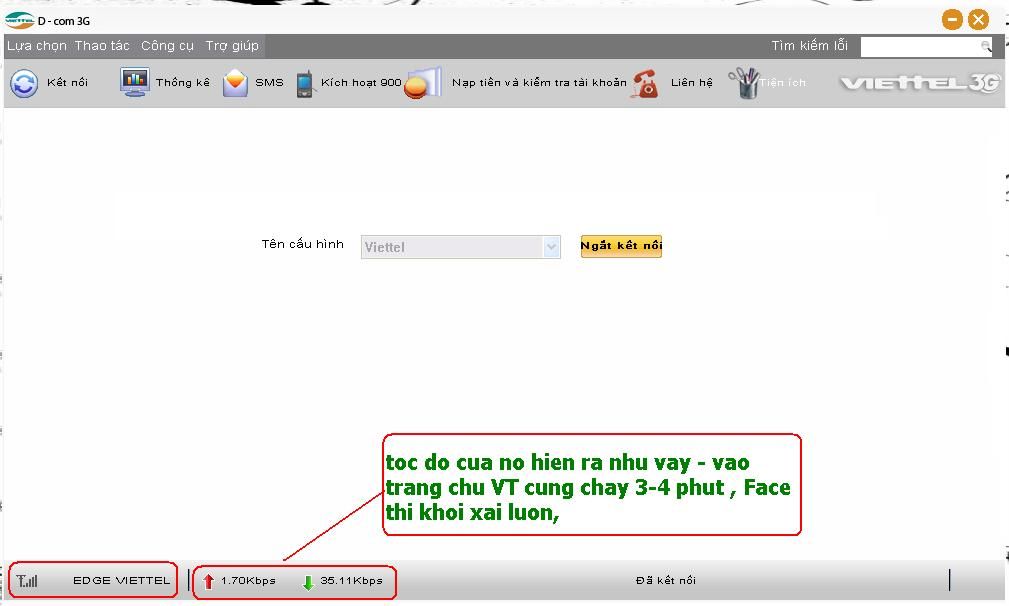This screenshot has width=1009, height=606.
Task: Close the D-com 3G window
Action: [979, 20]
